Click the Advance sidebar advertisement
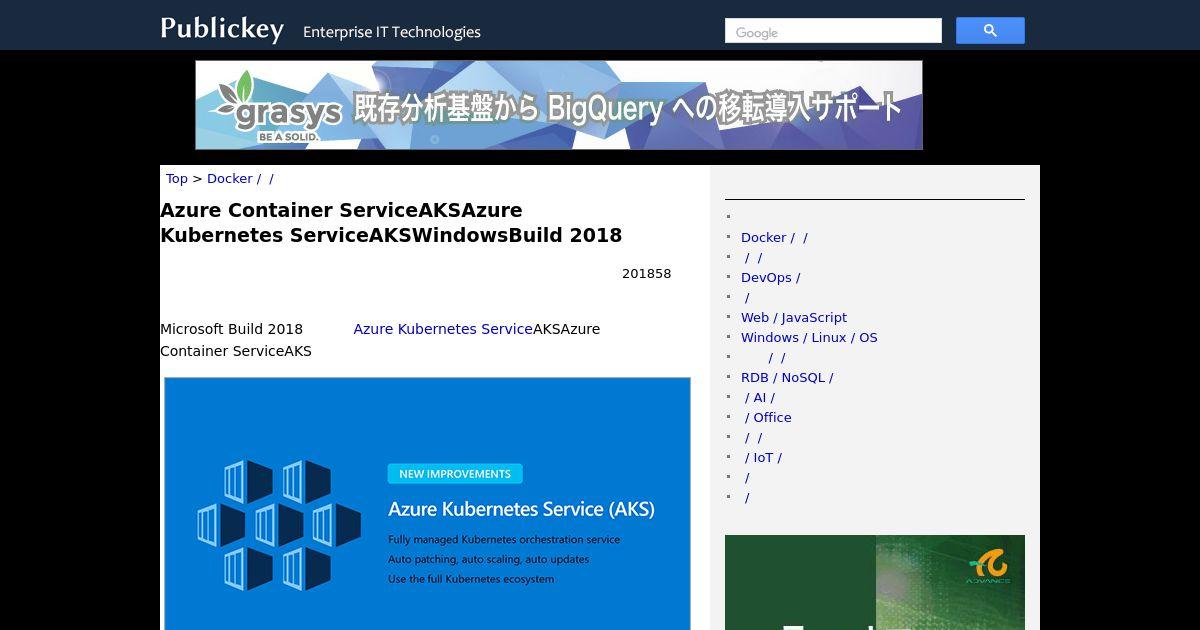Screen dimensions: 1200x630 click(x=875, y=582)
